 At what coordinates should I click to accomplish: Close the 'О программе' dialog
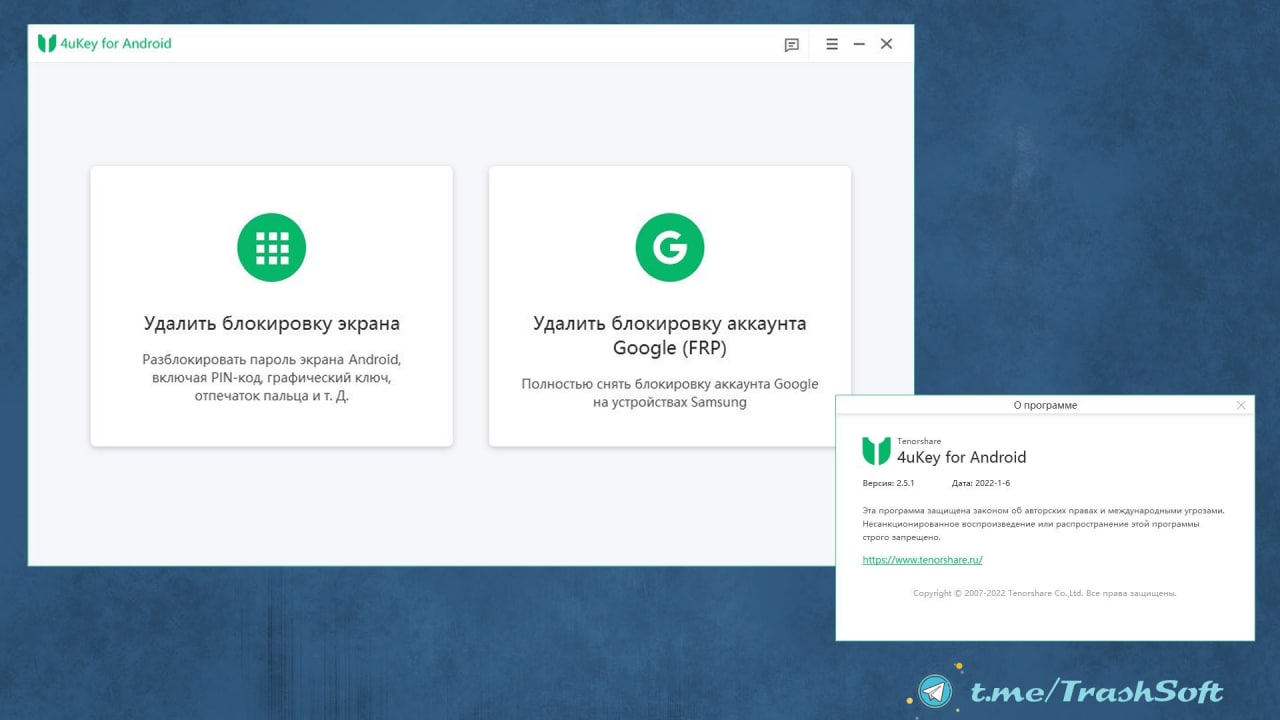(1241, 405)
